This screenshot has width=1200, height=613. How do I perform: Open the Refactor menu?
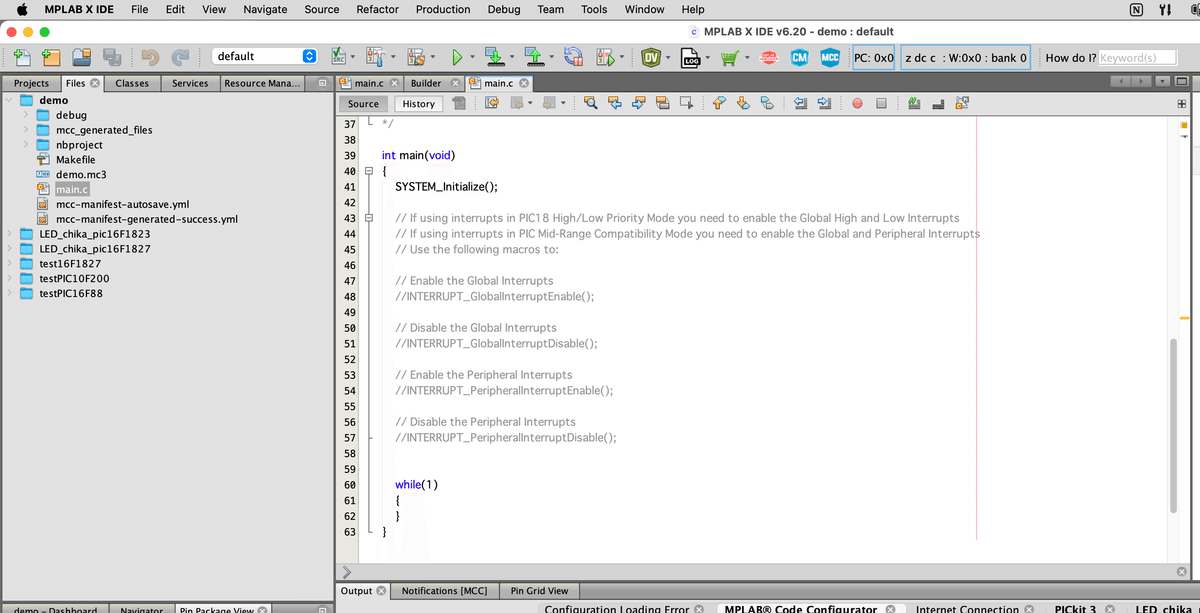[x=377, y=9]
